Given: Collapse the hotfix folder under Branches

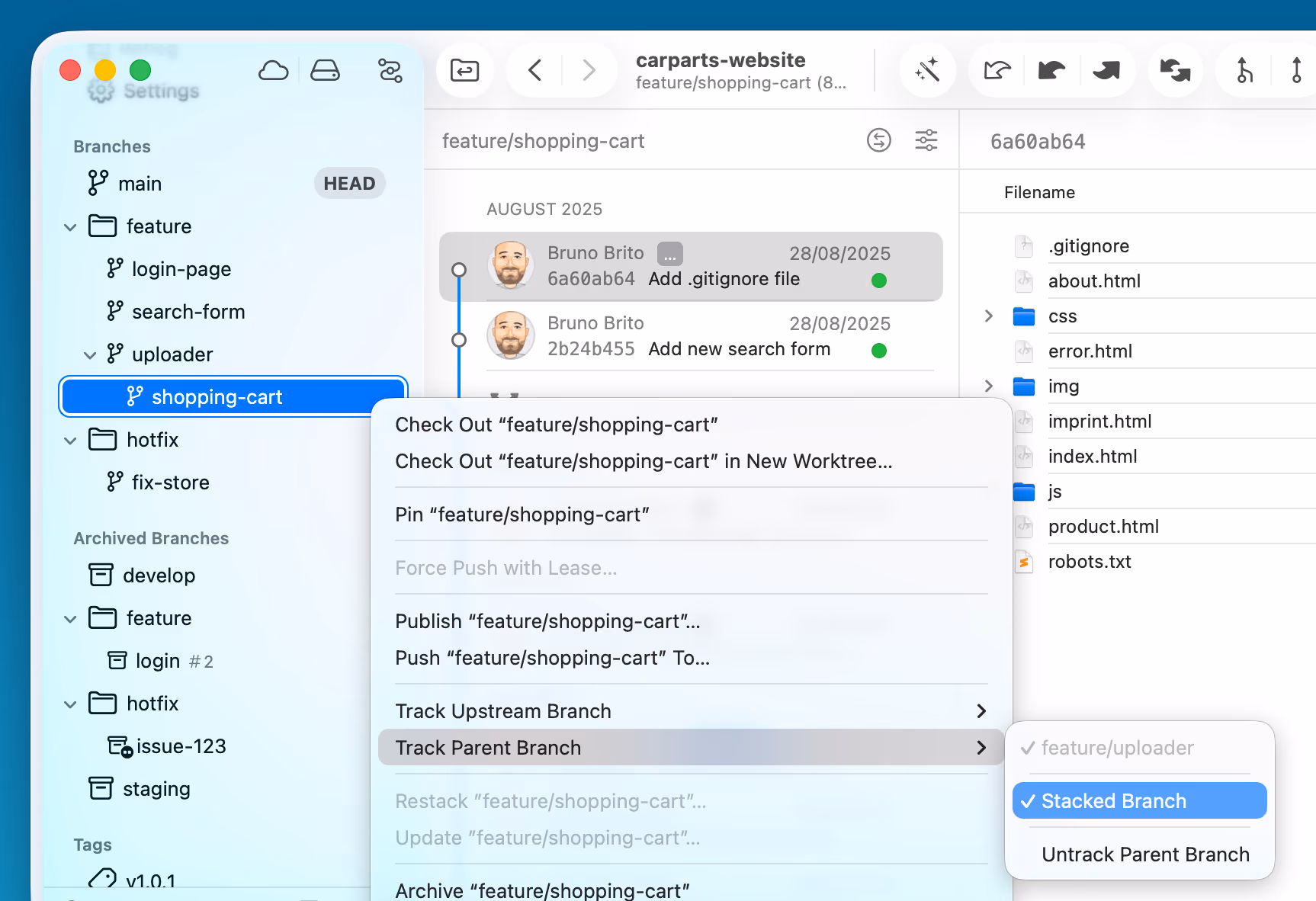Looking at the screenshot, I should tap(70, 441).
